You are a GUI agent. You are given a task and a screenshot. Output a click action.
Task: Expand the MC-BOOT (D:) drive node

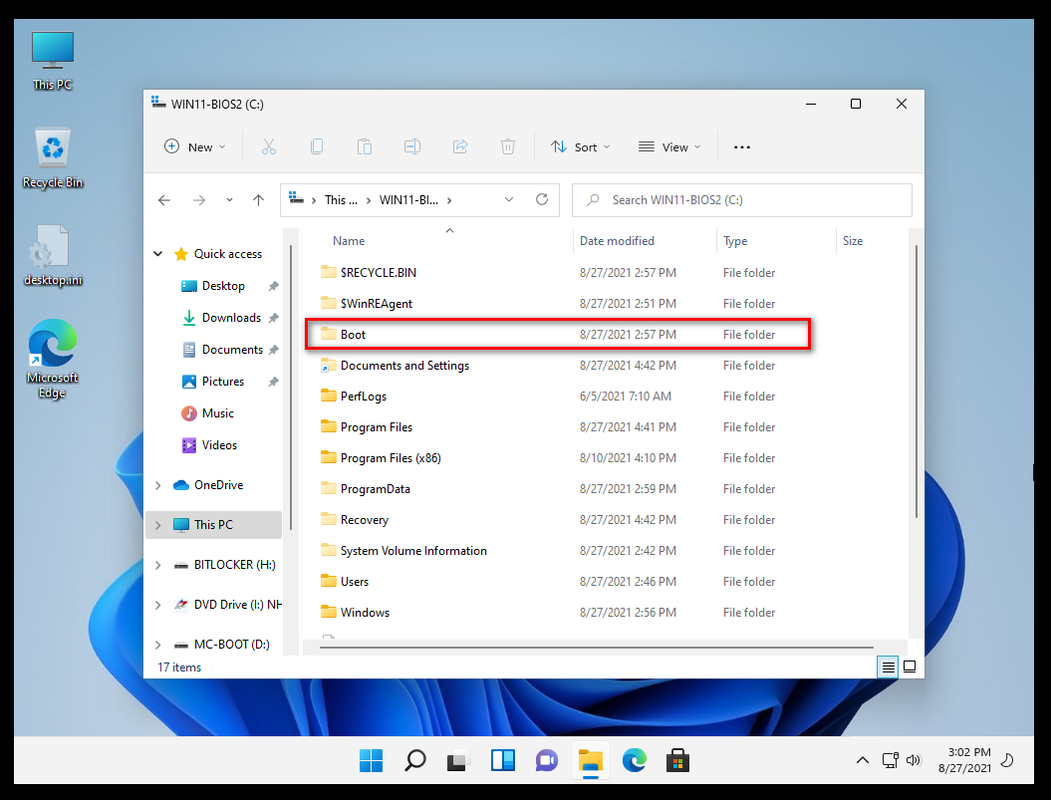[158, 645]
